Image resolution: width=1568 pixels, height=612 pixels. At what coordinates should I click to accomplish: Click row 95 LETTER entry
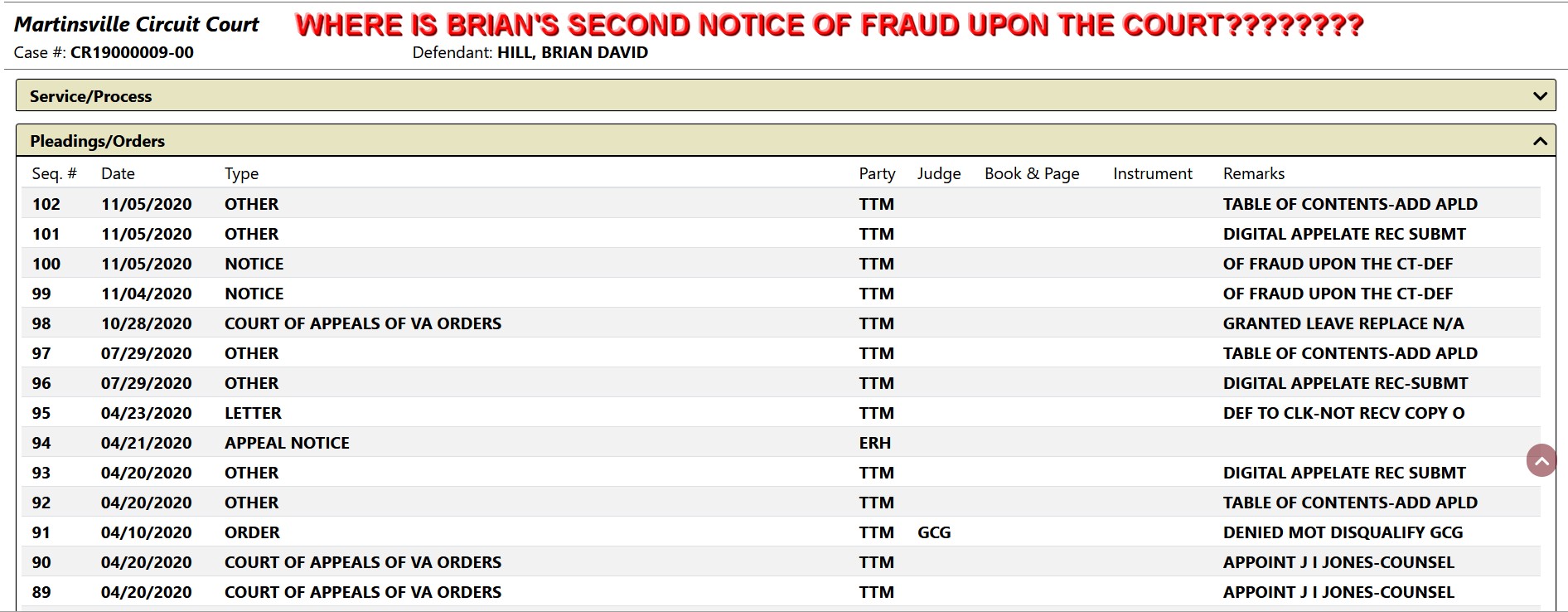781,413
